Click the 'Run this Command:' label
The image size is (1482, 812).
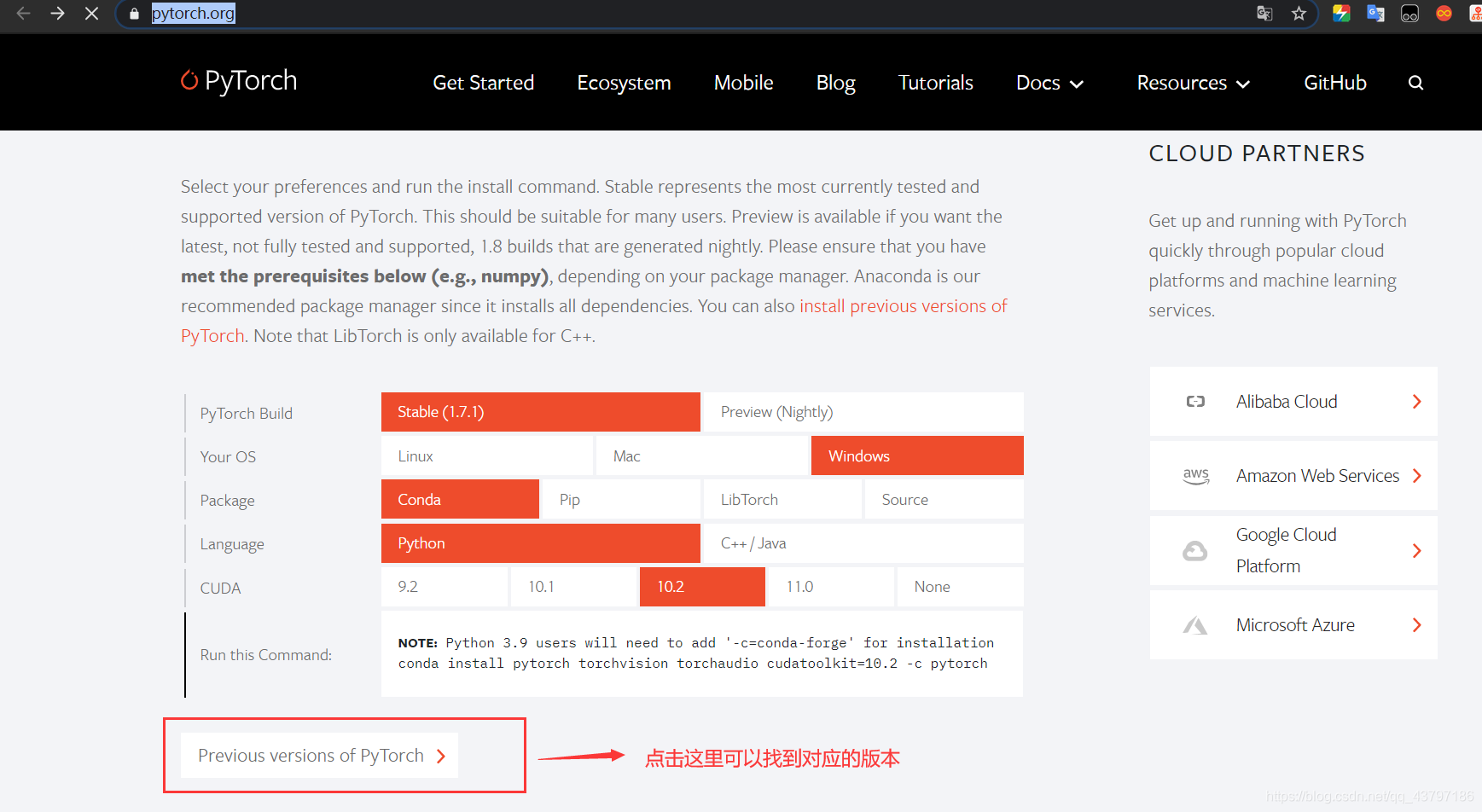pos(265,655)
